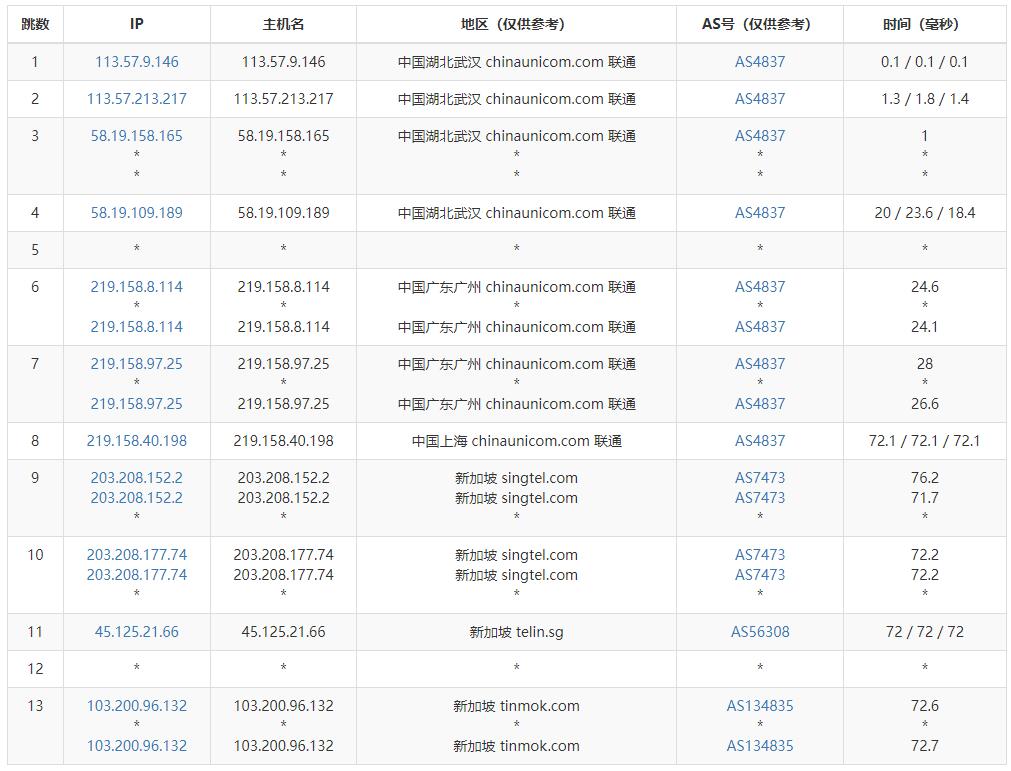Open IP link 45.125.21.66 in hop 11
The height and width of the screenshot is (771, 1011).
tap(137, 632)
